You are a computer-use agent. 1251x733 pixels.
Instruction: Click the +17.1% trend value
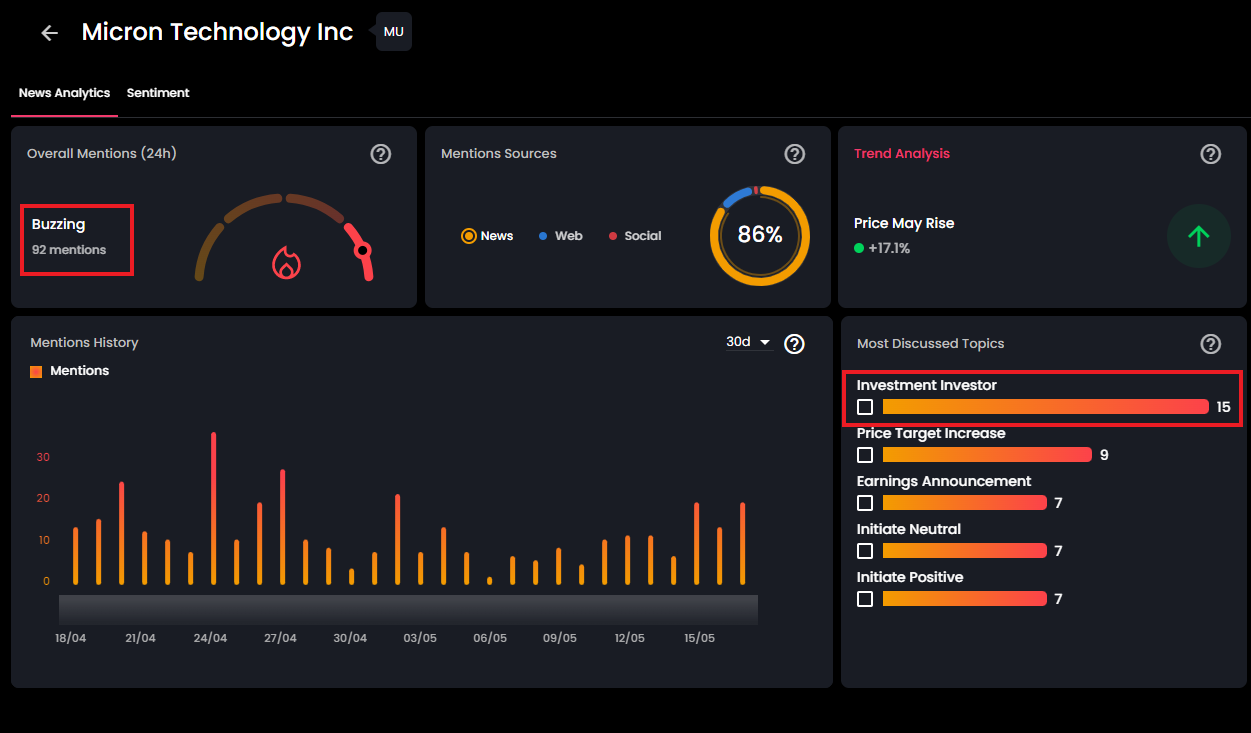[889, 248]
